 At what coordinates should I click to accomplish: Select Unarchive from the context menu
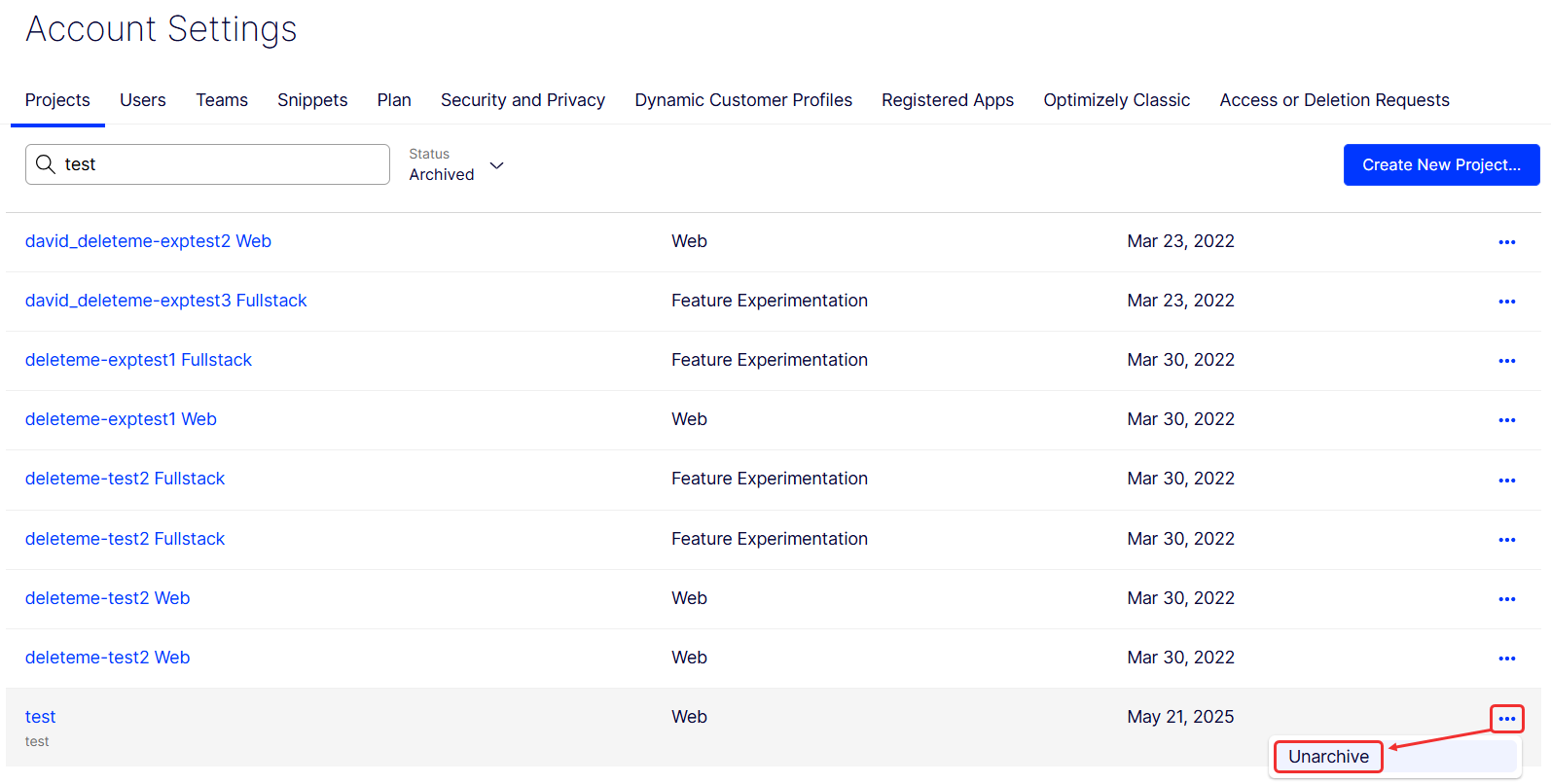tap(1328, 757)
